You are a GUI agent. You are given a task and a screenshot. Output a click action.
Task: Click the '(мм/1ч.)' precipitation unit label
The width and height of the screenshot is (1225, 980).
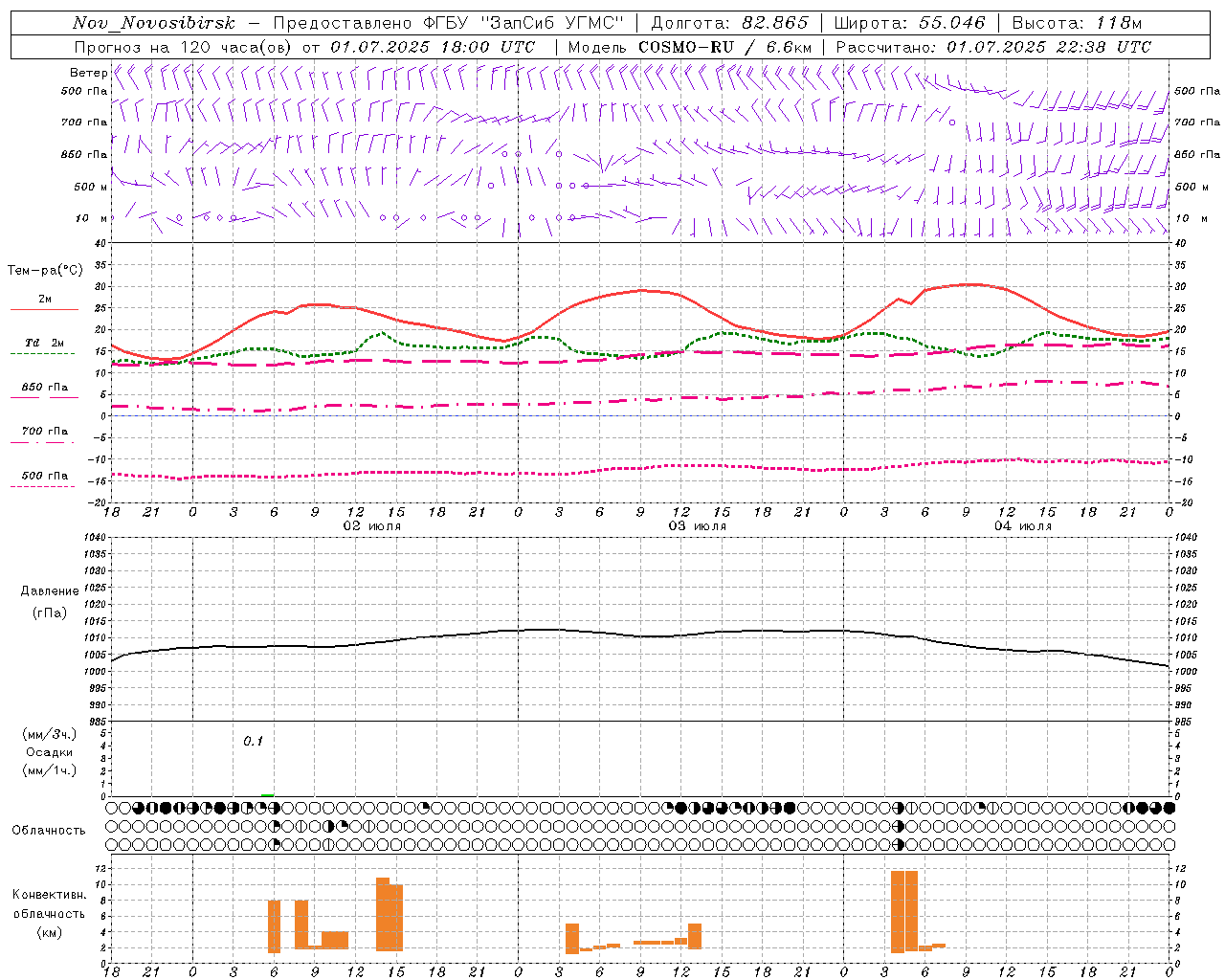(50, 769)
